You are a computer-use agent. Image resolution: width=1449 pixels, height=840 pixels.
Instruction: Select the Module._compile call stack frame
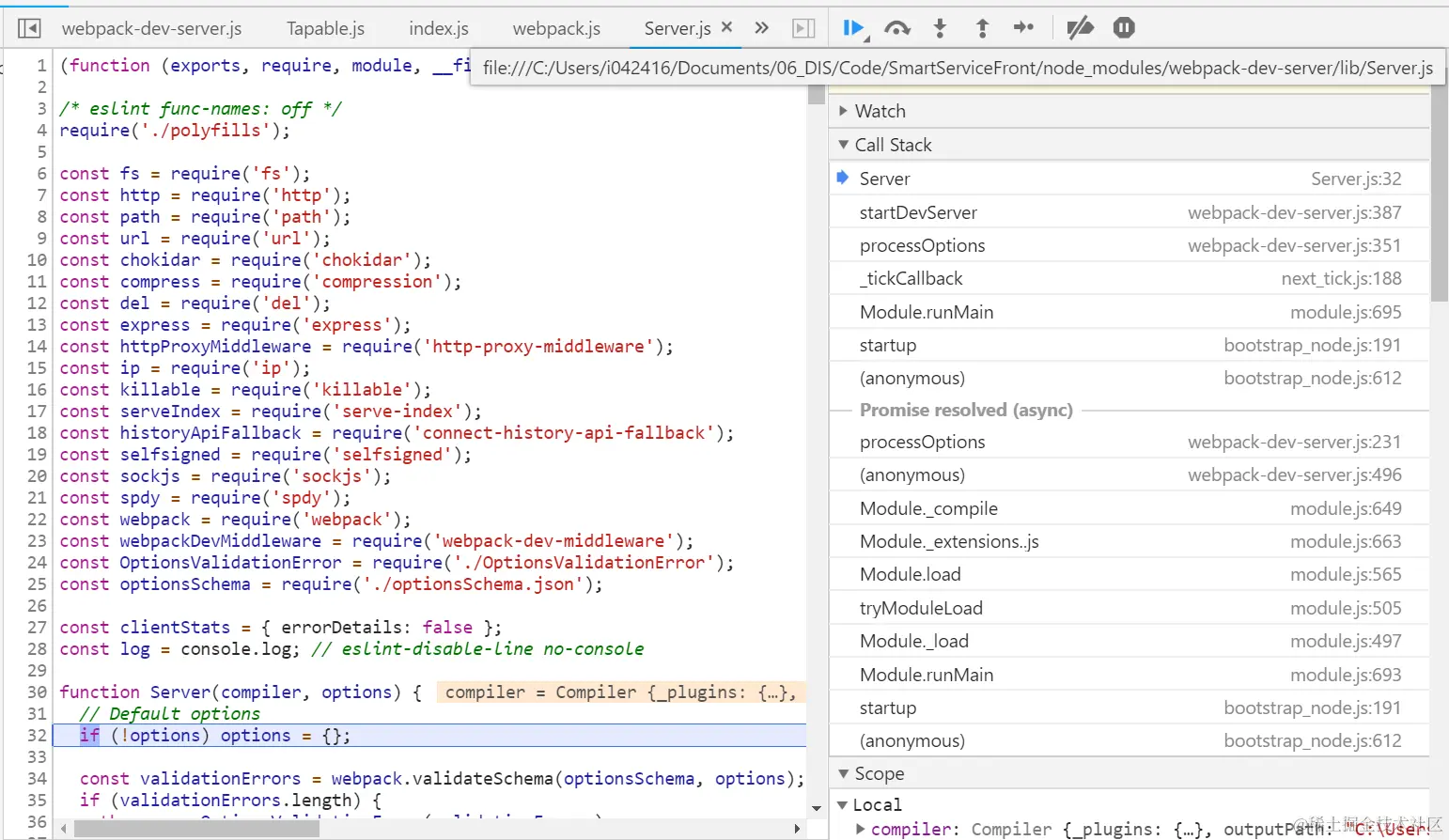[1130, 508]
